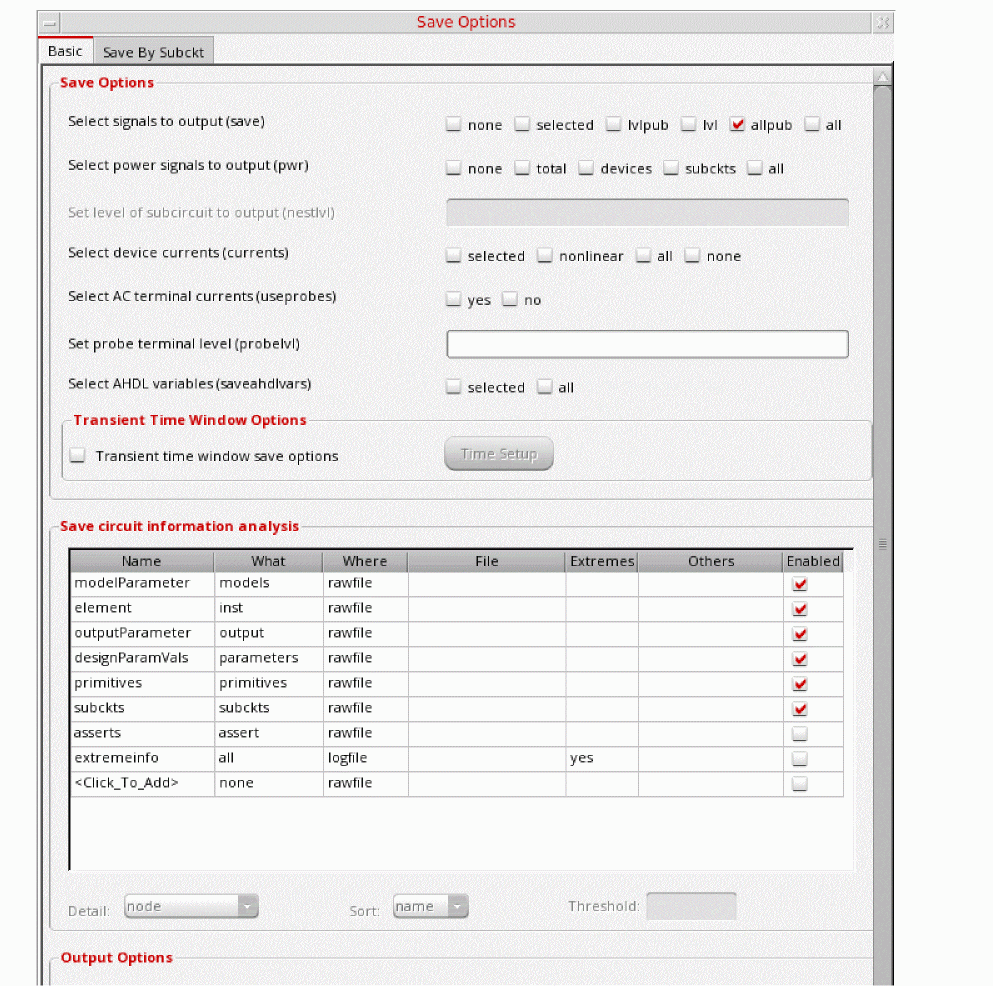
Task: Click the vertical scrollbar track
Action: pyautogui.click(x=882, y=700)
